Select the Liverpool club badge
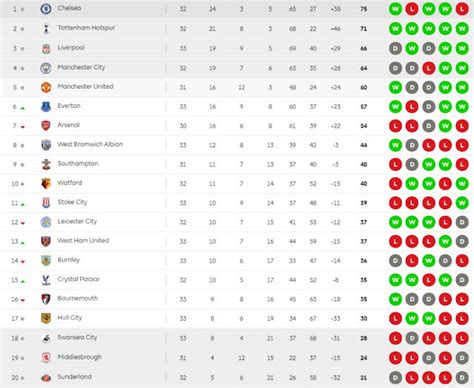 point(46,49)
